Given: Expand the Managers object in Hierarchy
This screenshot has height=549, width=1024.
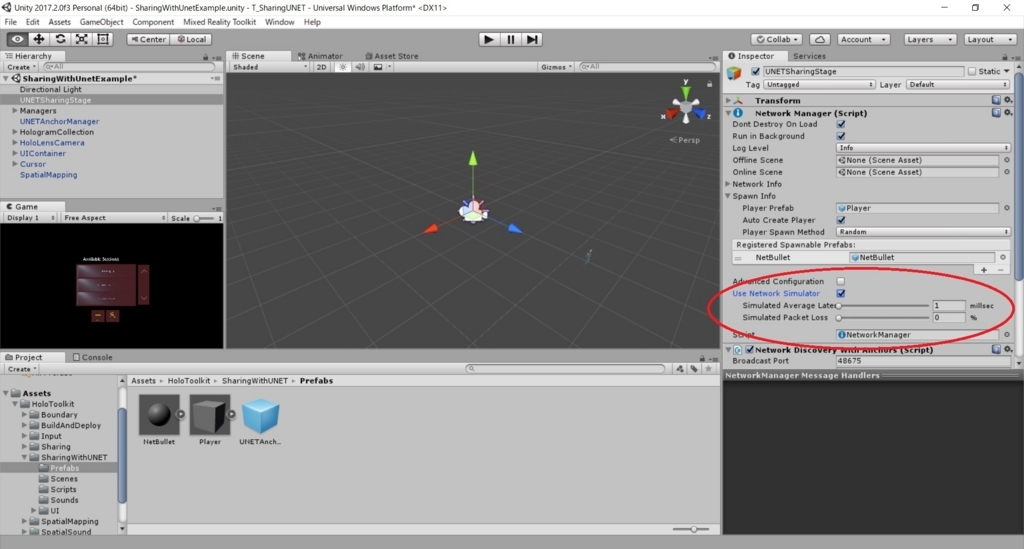Looking at the screenshot, I should (14, 111).
